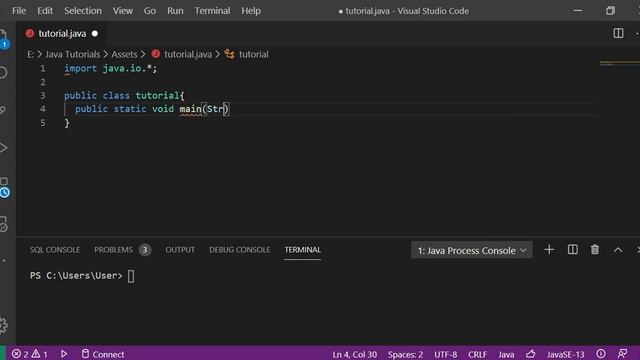Select language mode Java in status bar
Viewport: 640px width, 360px height.
(x=506, y=354)
